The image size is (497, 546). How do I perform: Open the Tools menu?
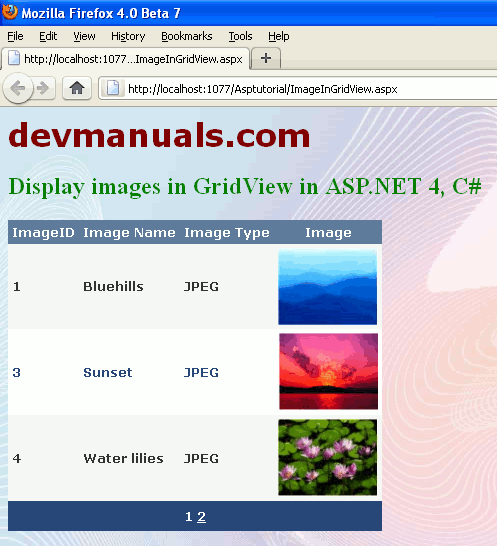[240, 36]
